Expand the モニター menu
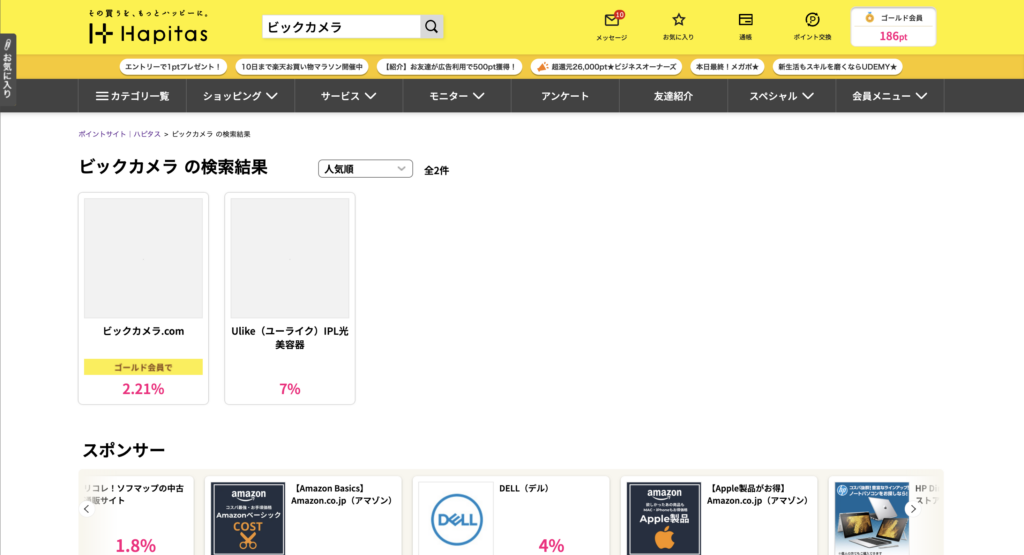Image resolution: width=1024 pixels, height=555 pixels. [456, 96]
